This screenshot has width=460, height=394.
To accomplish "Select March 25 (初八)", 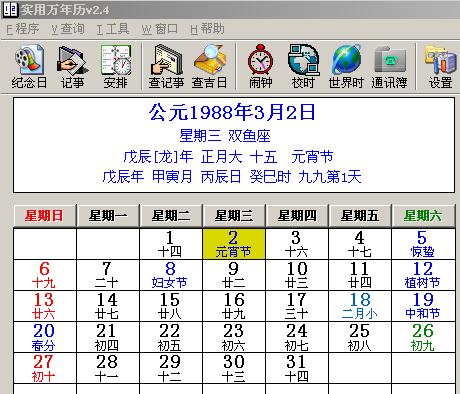I will (360, 337).
